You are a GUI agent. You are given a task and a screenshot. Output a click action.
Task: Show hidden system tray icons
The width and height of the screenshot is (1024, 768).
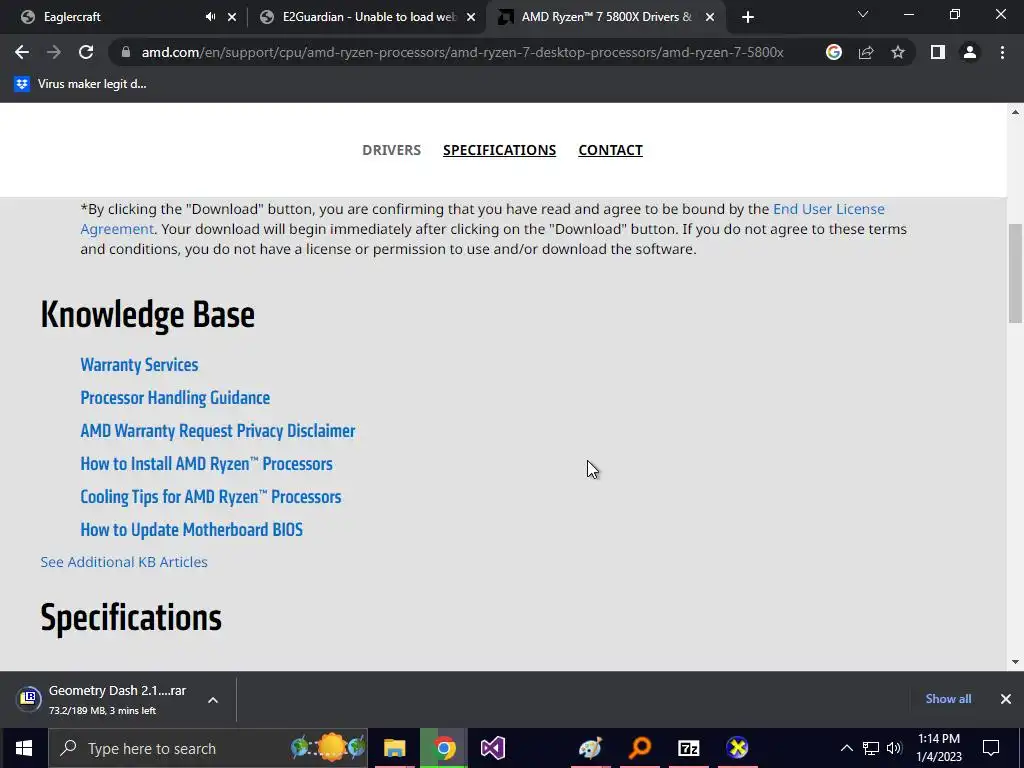click(x=846, y=748)
